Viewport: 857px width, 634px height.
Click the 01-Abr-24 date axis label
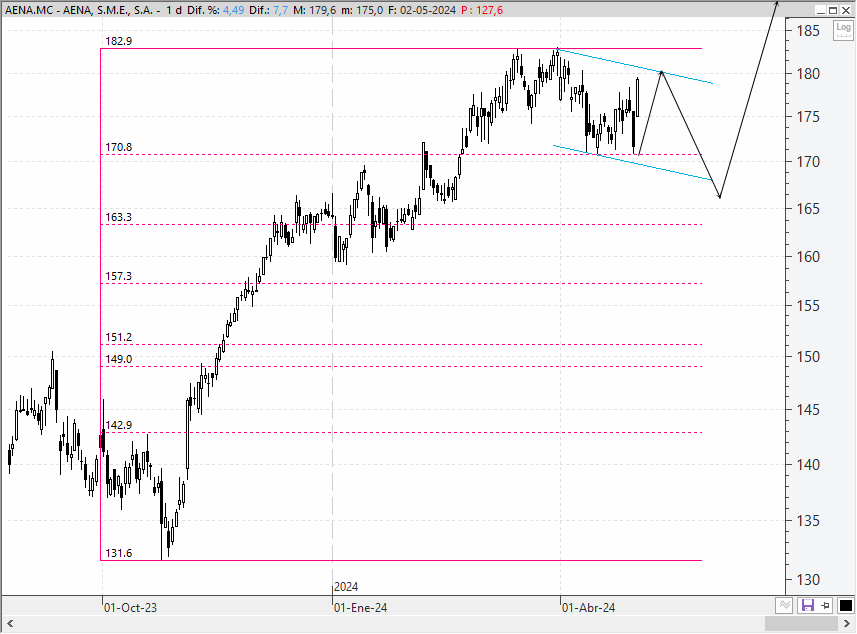(x=589, y=608)
